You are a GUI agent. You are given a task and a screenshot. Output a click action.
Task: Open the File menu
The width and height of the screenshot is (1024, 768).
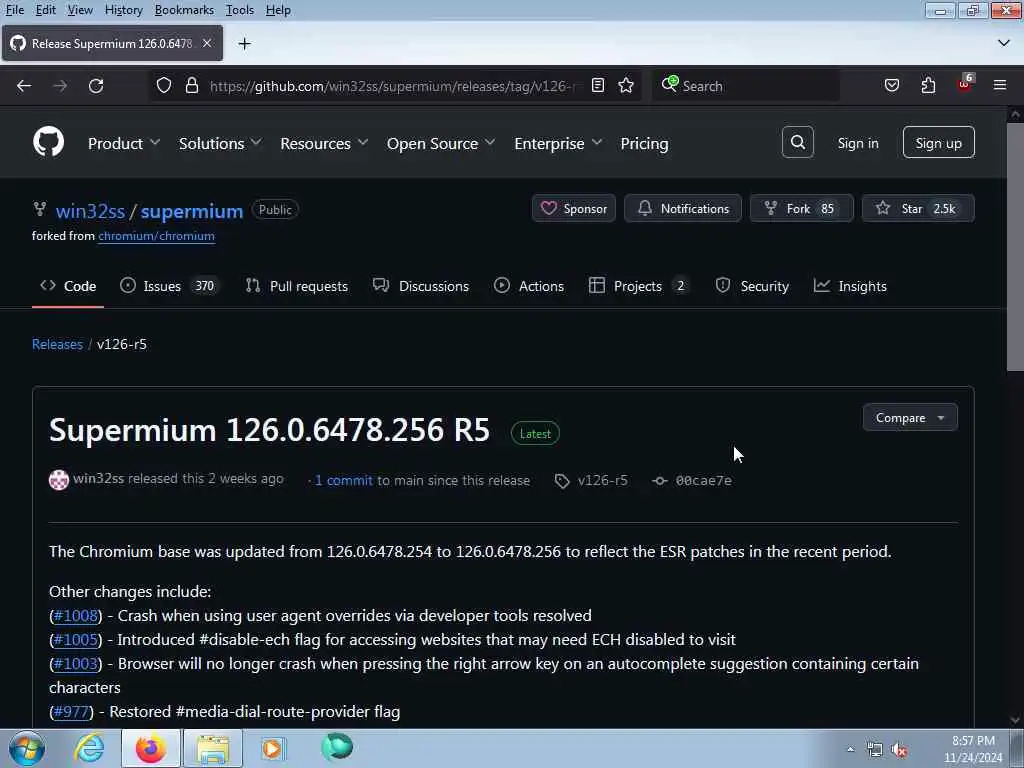coord(14,10)
